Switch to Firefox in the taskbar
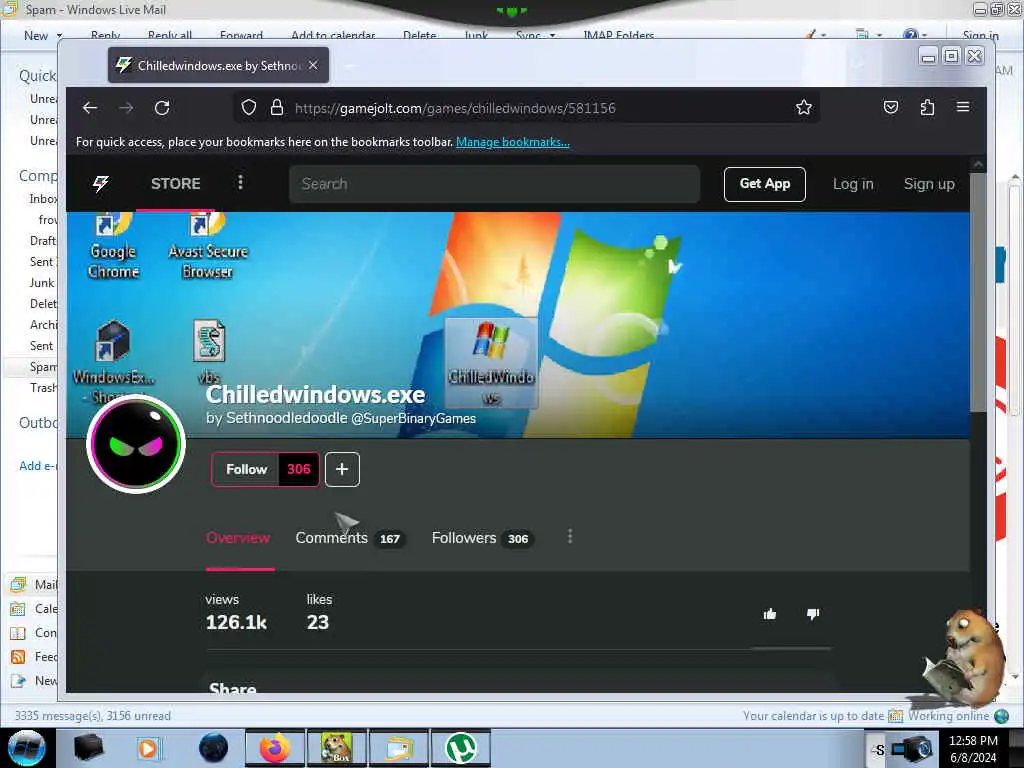Image resolution: width=1024 pixels, height=768 pixels. click(275, 748)
